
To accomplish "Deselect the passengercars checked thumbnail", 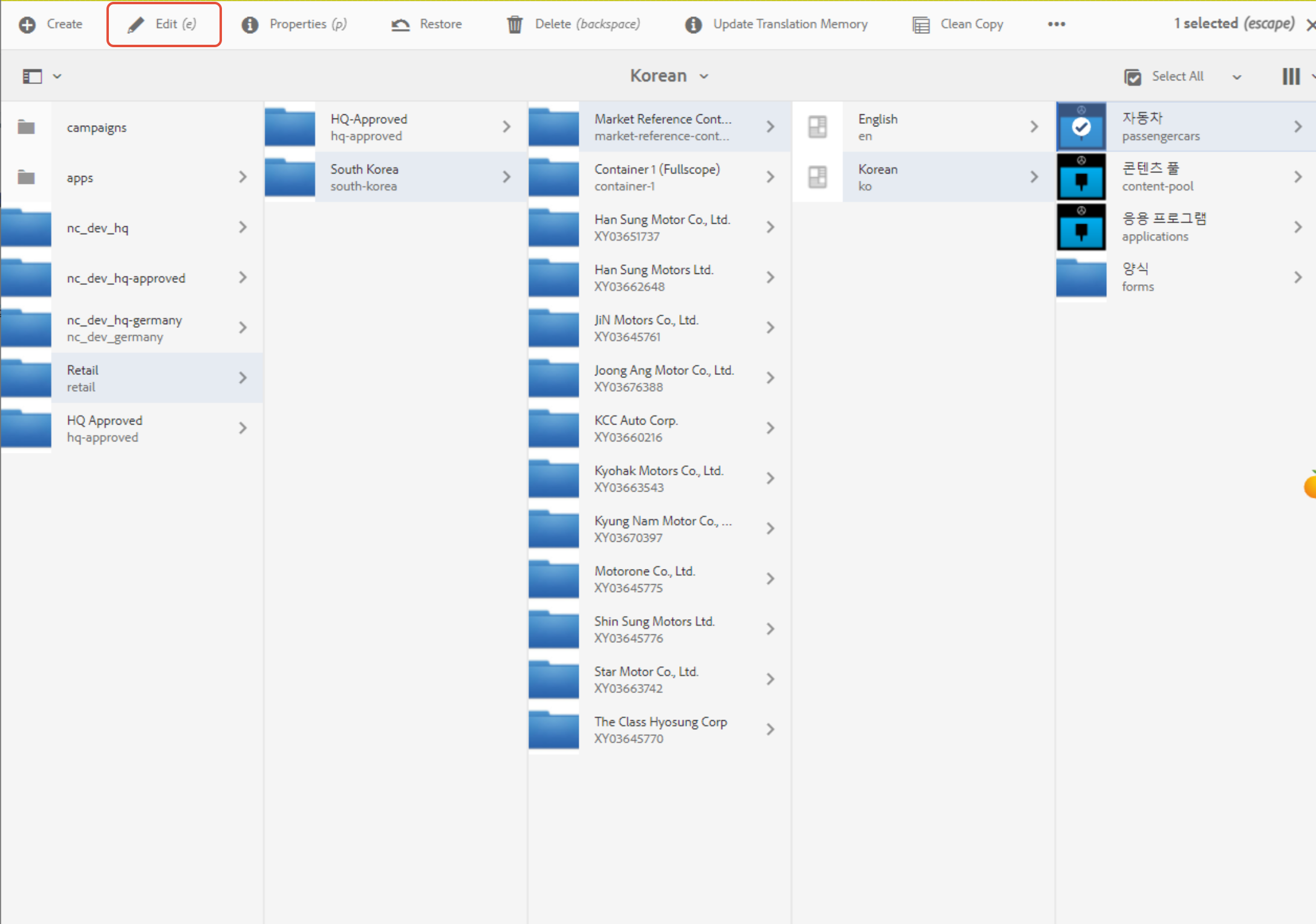I will pyautogui.click(x=1081, y=127).
